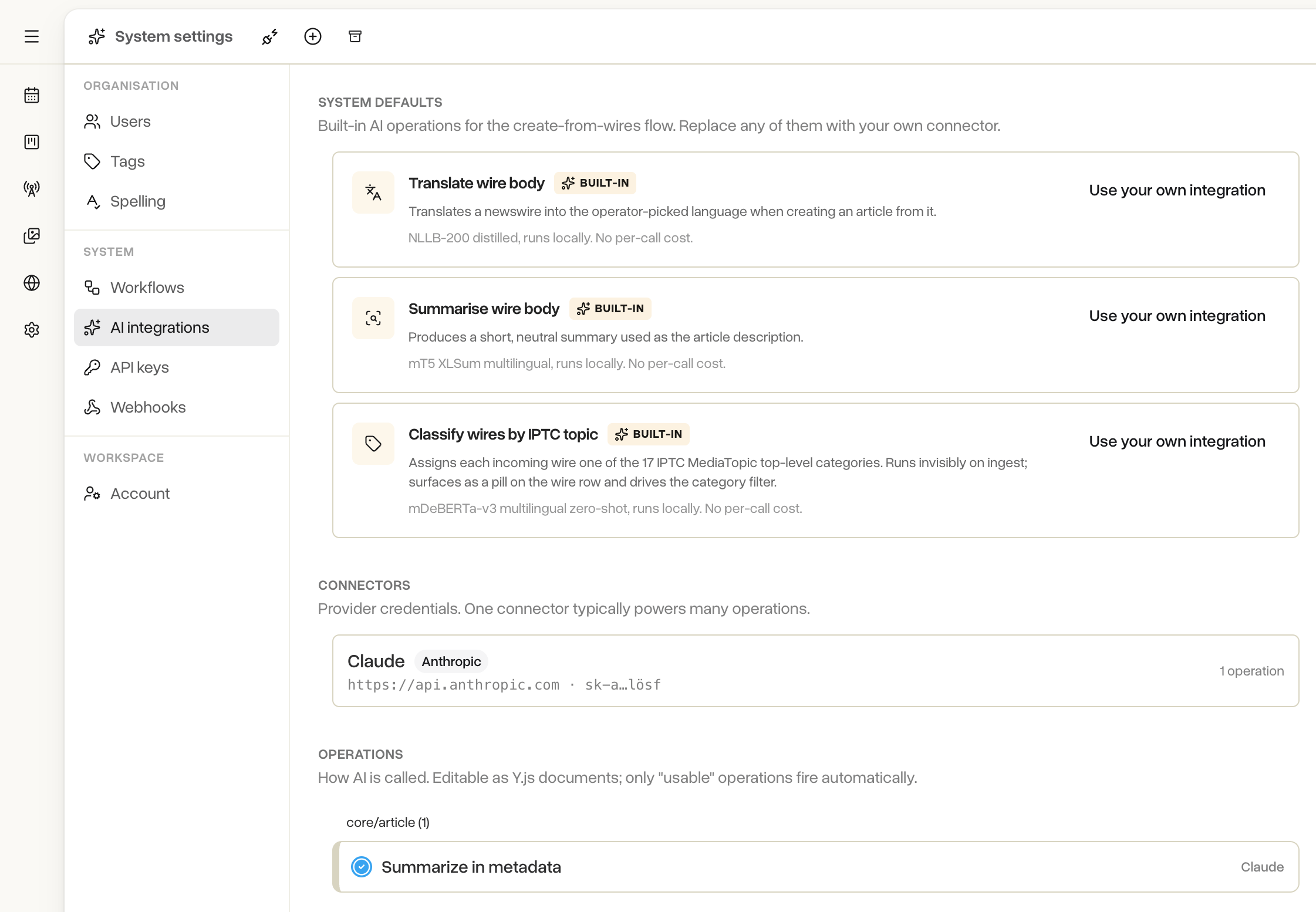Click the API URL 'https://api.anthropic.com' text
This screenshot has height=912, width=1316.
coord(453,685)
